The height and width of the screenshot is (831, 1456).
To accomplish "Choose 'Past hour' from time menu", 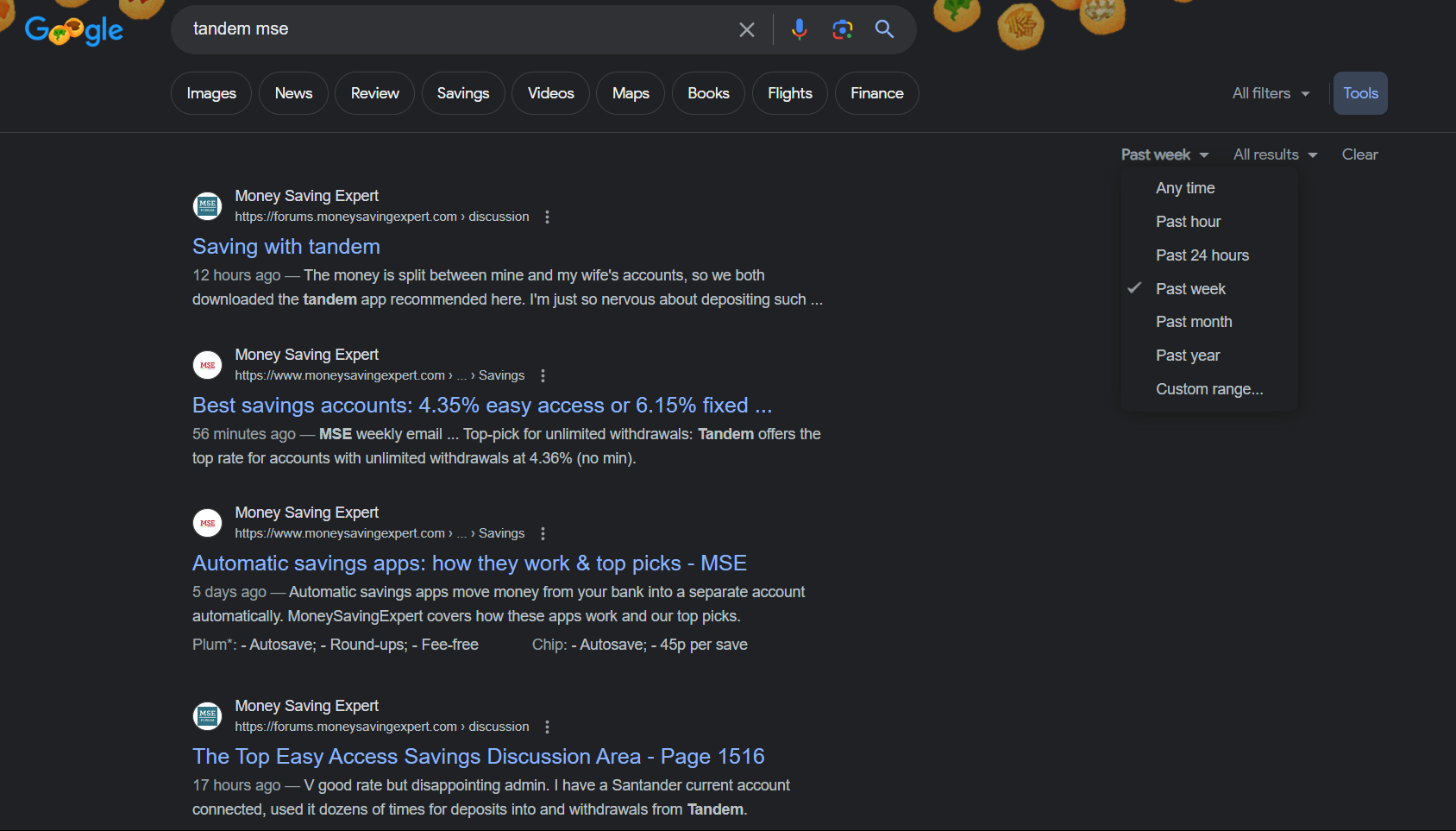I will click(x=1209, y=222).
